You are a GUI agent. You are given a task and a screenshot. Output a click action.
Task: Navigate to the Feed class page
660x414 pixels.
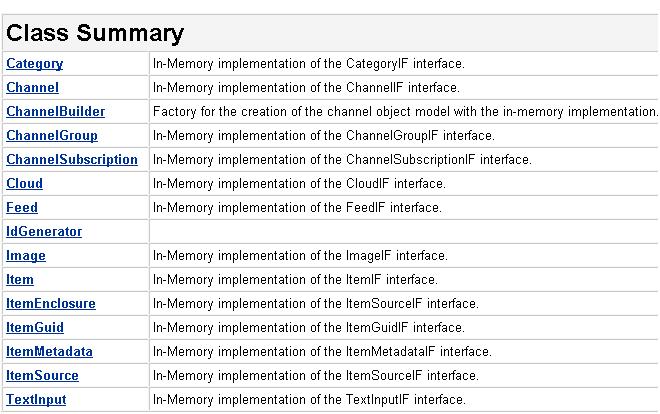tap(22, 207)
